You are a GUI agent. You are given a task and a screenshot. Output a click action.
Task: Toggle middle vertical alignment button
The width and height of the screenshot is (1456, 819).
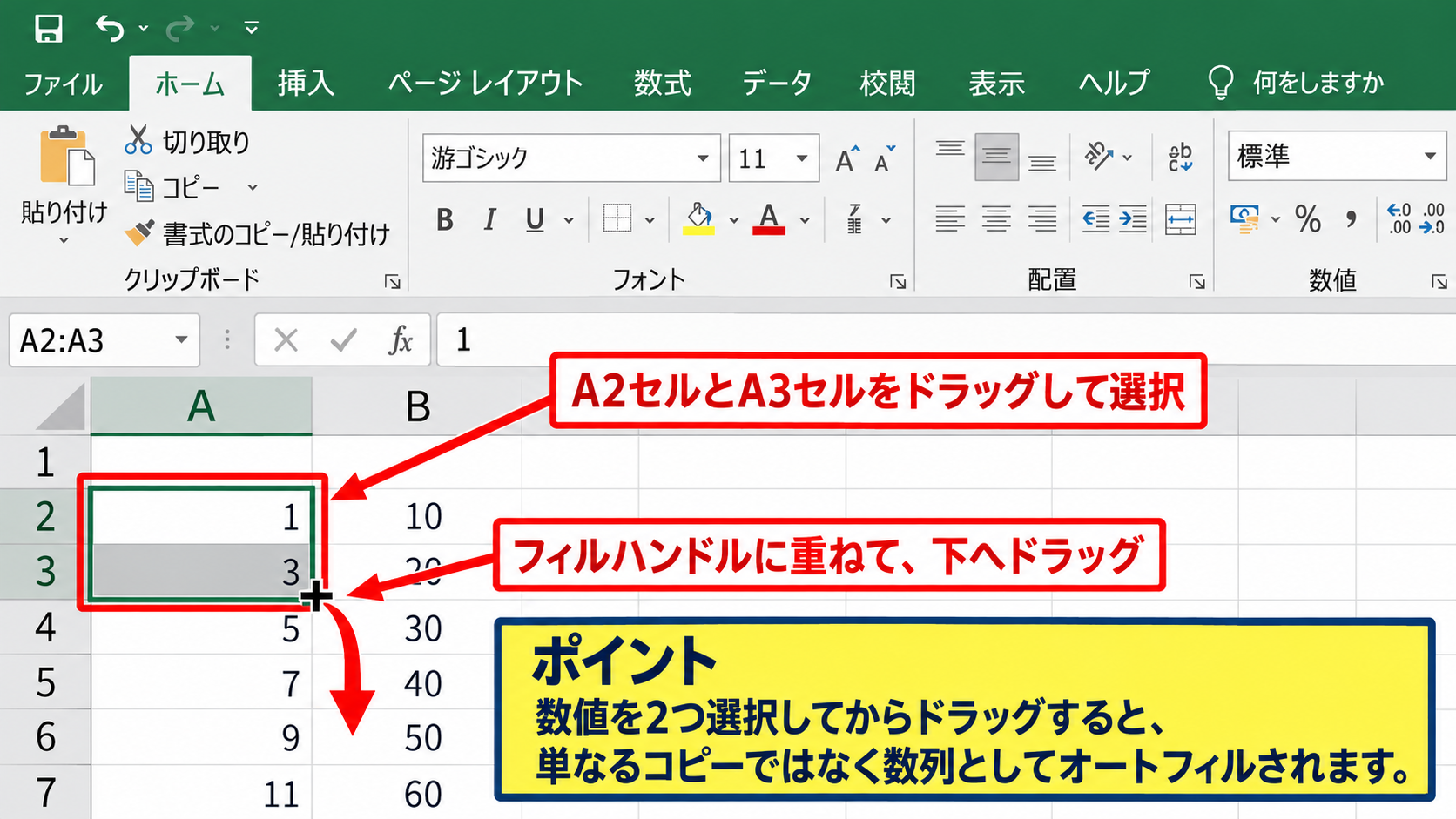996,158
